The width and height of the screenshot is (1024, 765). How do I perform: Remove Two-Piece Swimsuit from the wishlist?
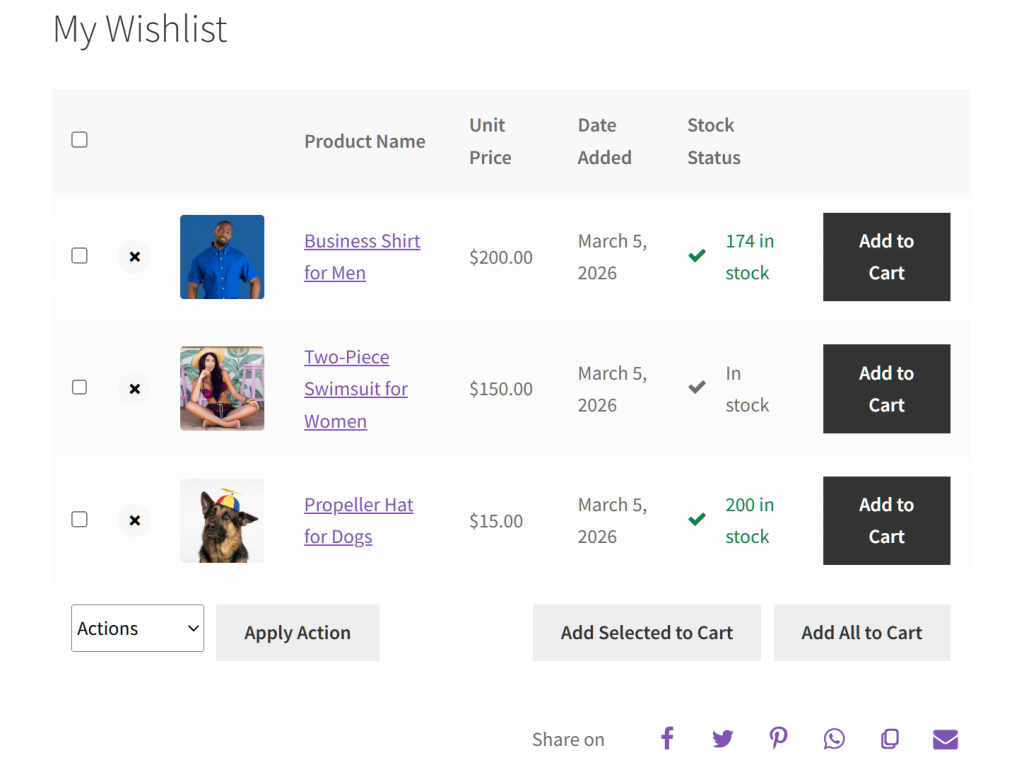(134, 388)
